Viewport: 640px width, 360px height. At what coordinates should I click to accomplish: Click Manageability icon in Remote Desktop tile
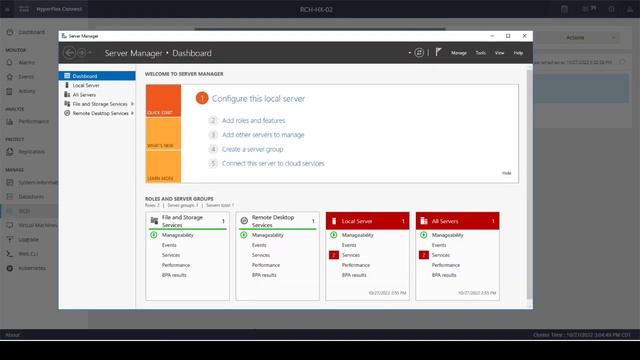click(x=244, y=235)
